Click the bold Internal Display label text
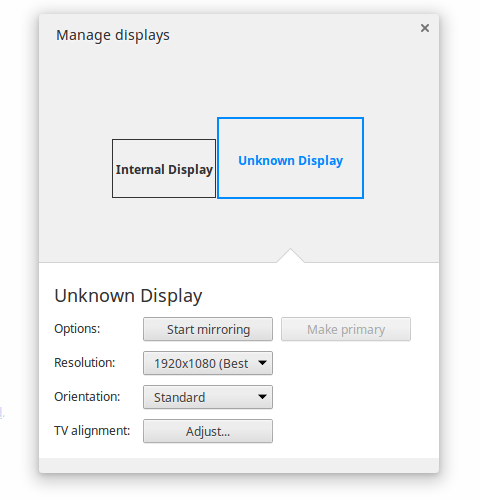 (164, 170)
